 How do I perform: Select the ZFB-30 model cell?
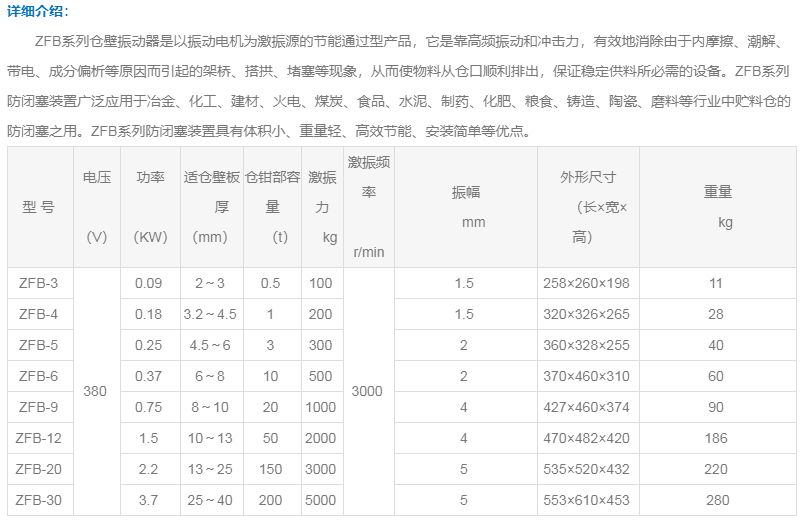39,500
